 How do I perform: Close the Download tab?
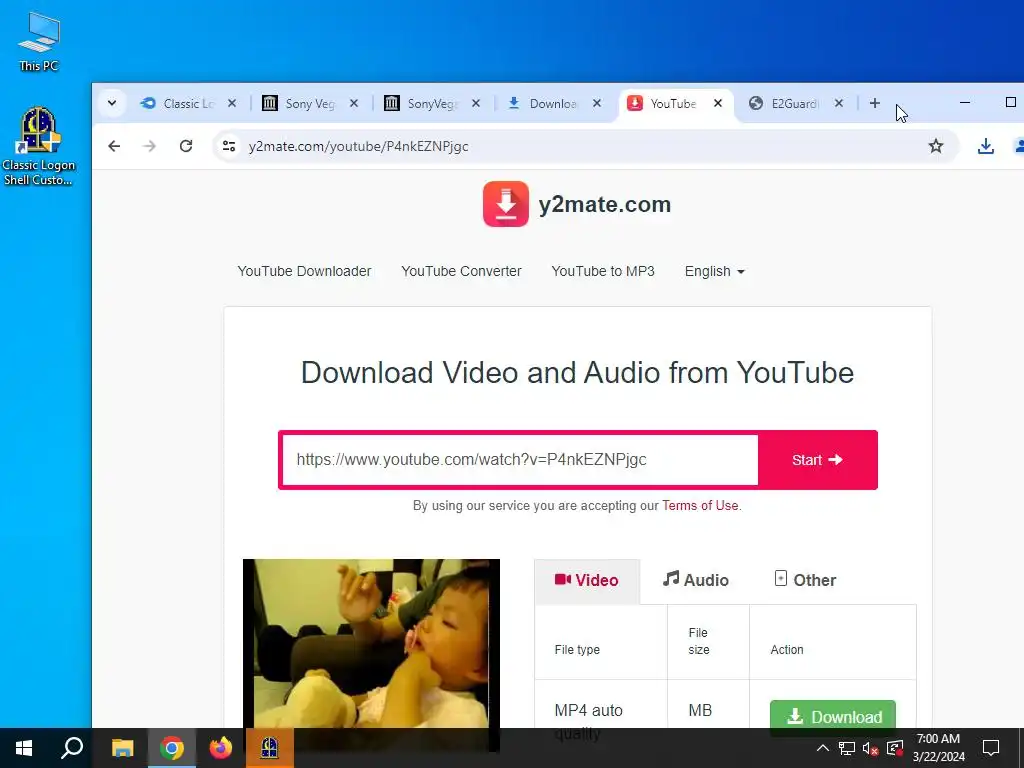tap(597, 103)
